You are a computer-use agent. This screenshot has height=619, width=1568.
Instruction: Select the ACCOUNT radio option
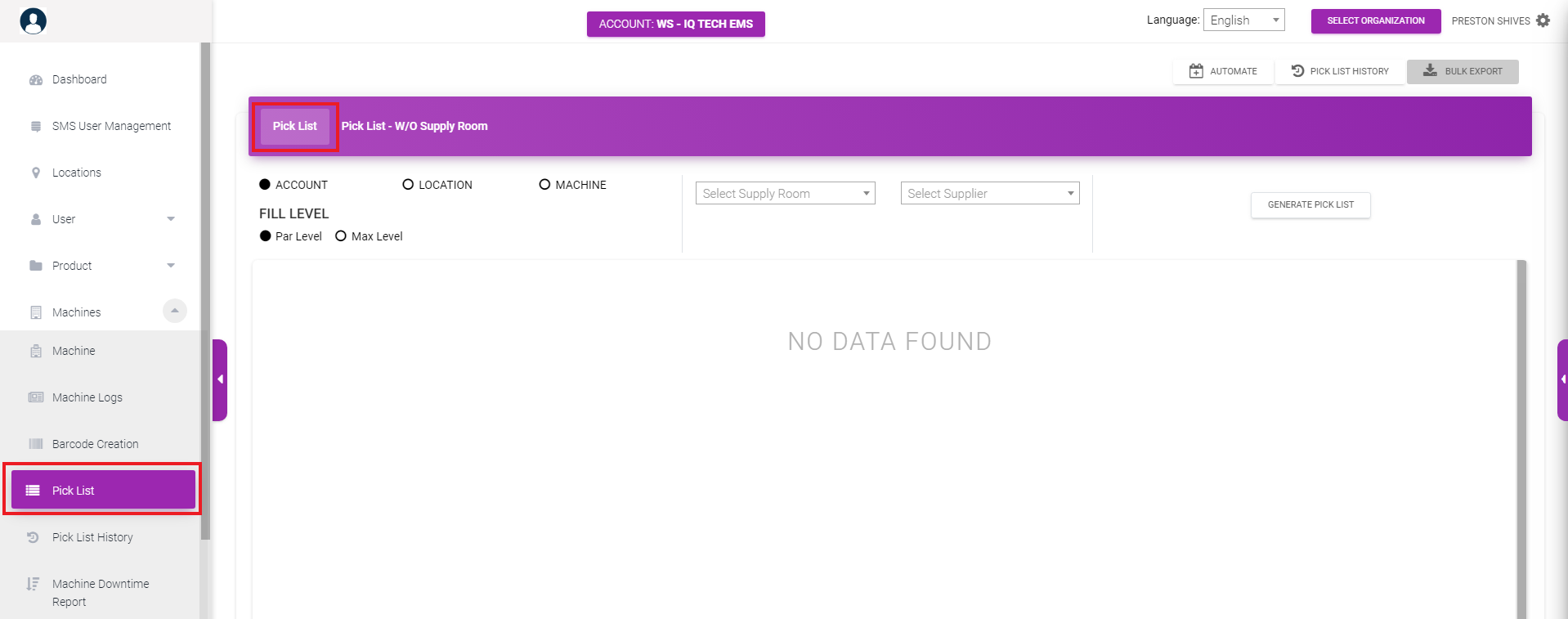tap(265, 185)
